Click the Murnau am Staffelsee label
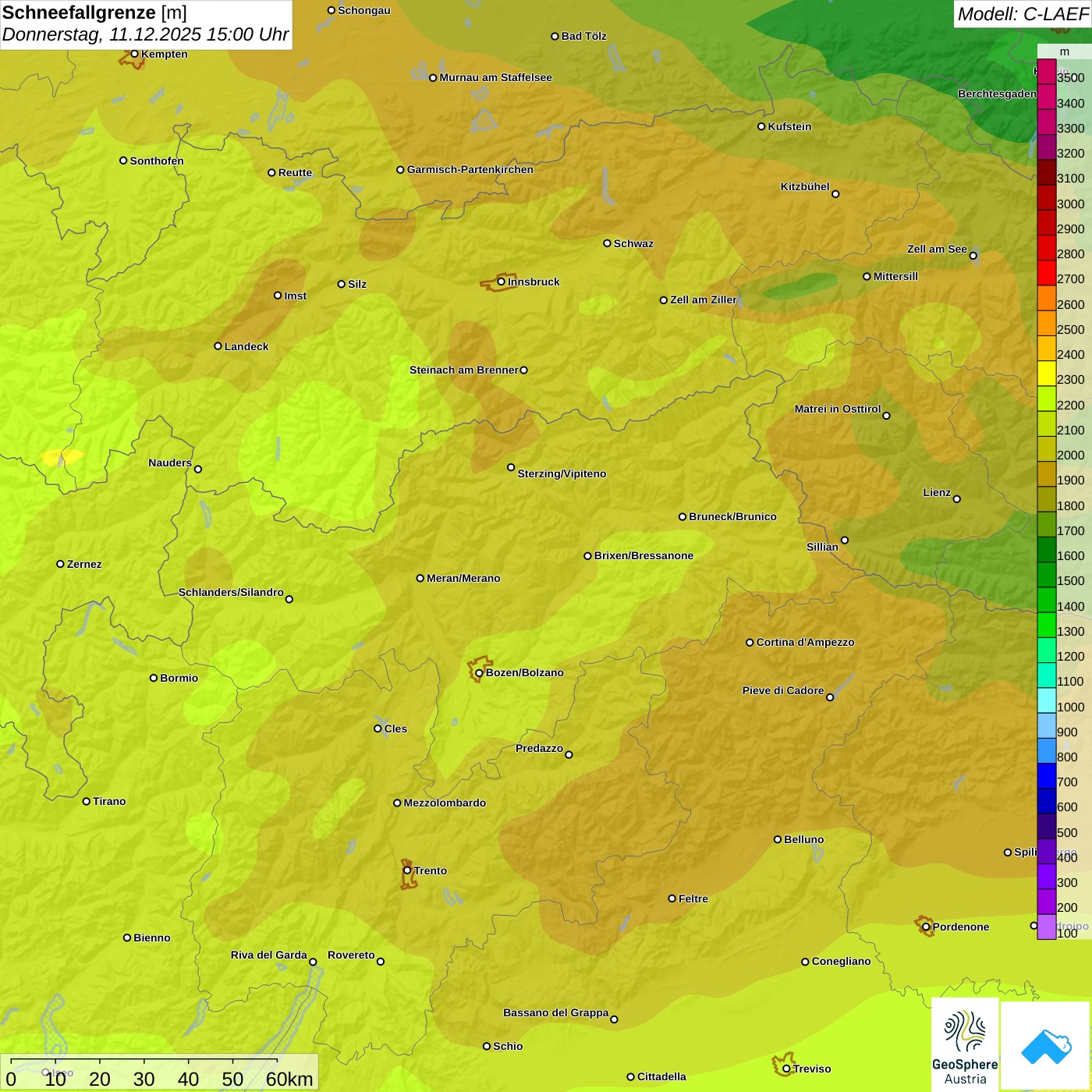Image resolution: width=1092 pixels, height=1092 pixels. coord(495,77)
